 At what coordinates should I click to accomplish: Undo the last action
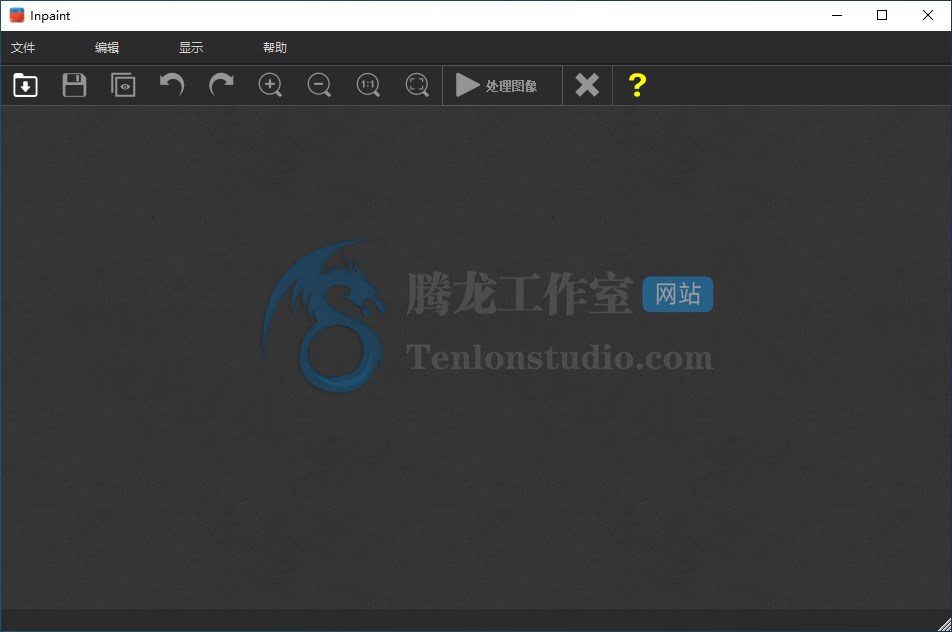tap(172, 85)
